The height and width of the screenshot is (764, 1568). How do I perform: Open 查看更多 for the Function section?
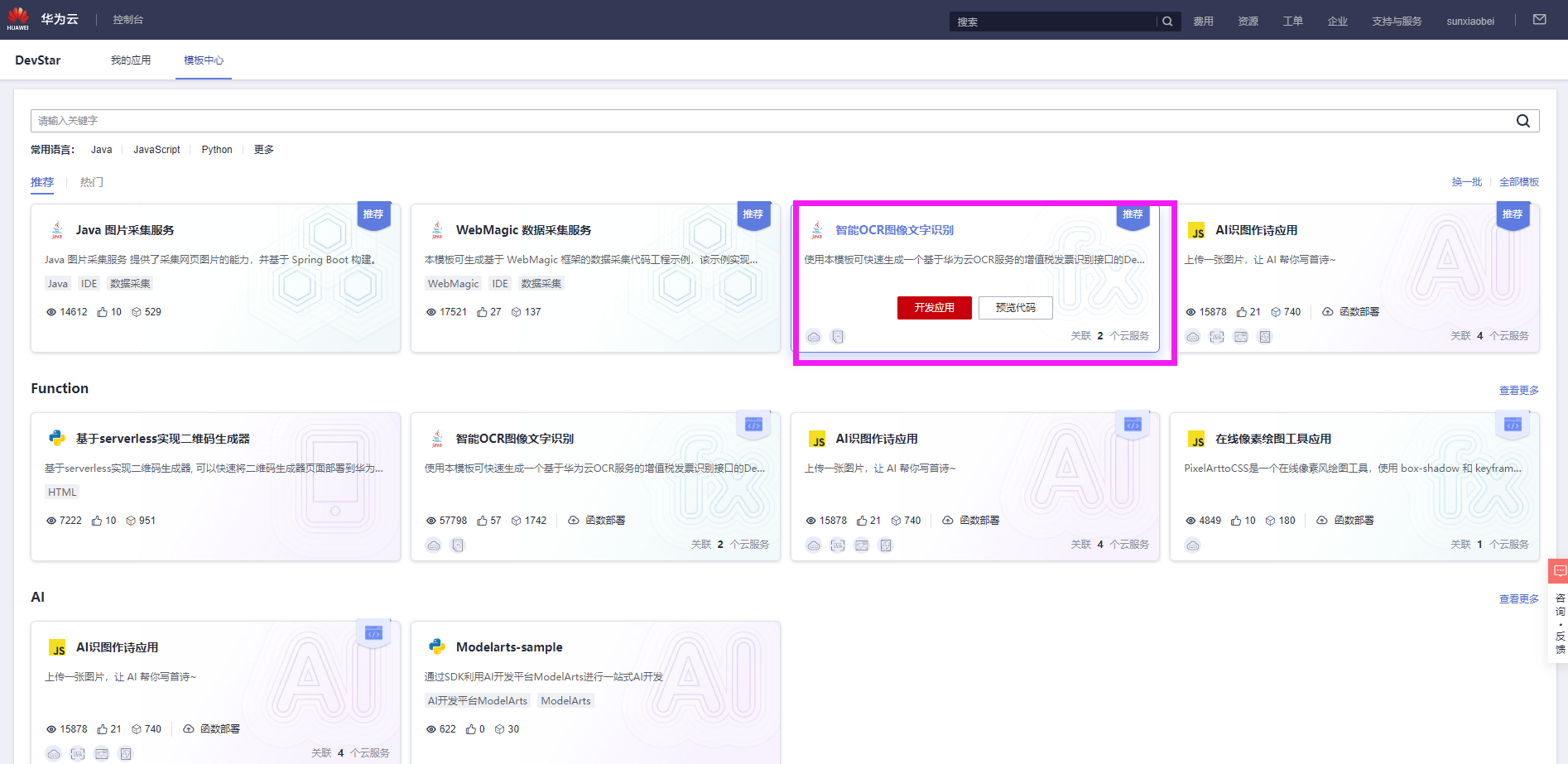(x=1519, y=391)
